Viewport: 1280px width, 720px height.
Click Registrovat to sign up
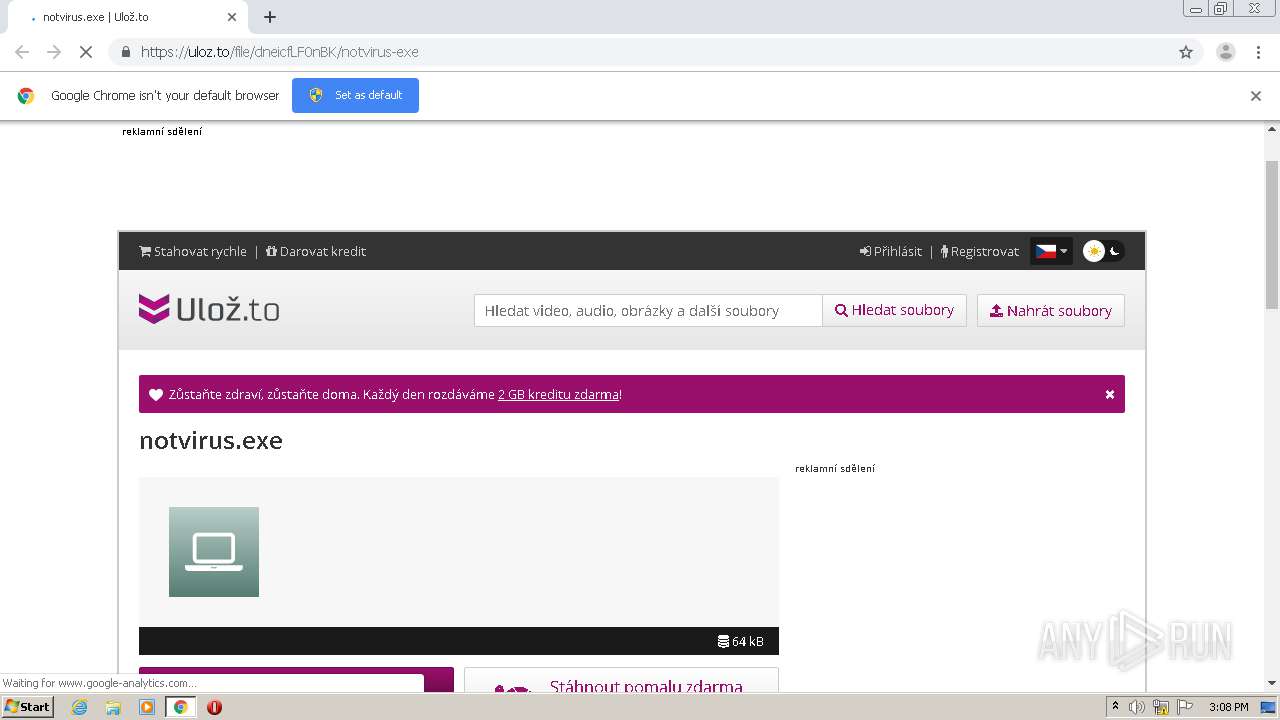980,251
